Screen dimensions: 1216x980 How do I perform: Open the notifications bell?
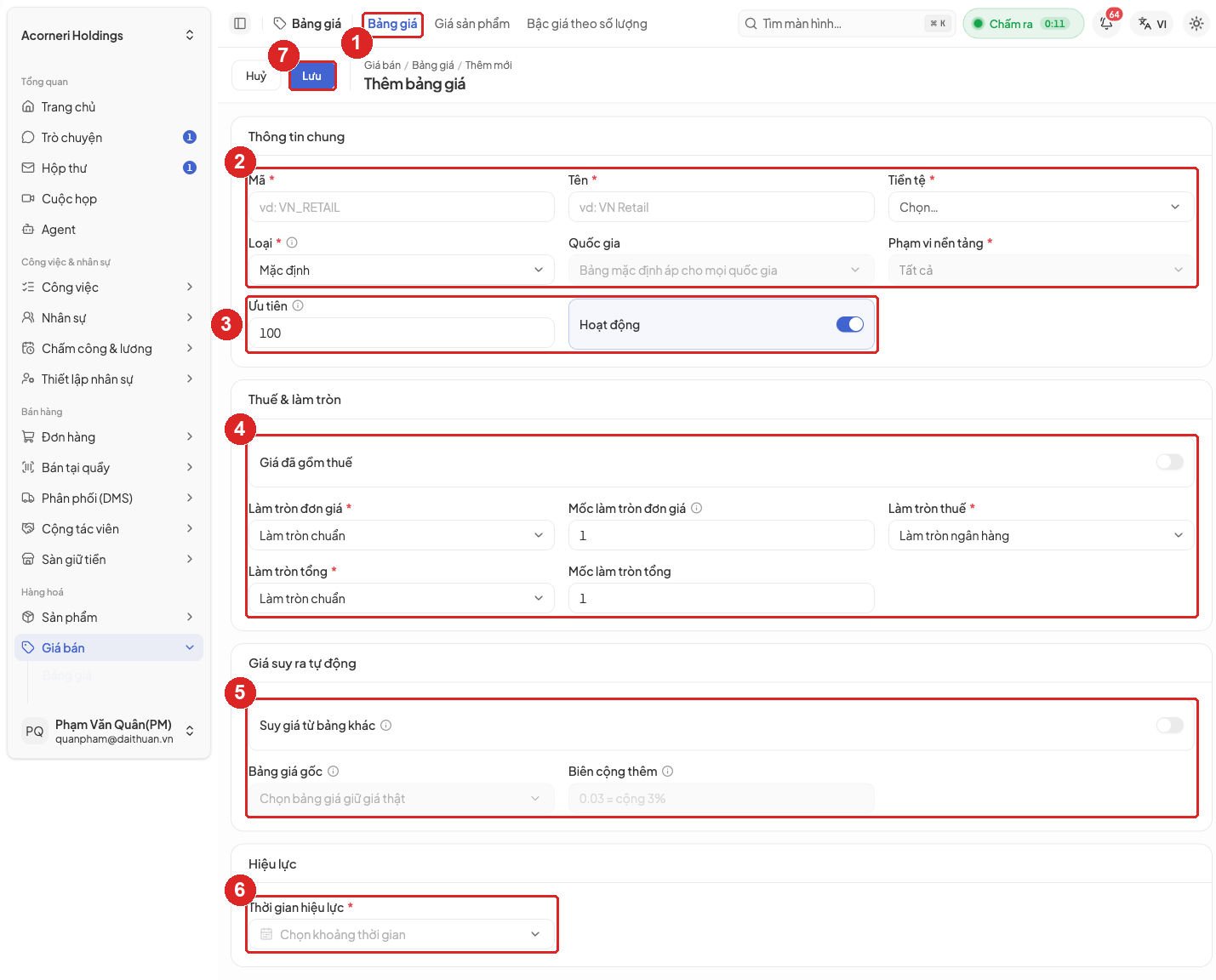(x=1106, y=24)
